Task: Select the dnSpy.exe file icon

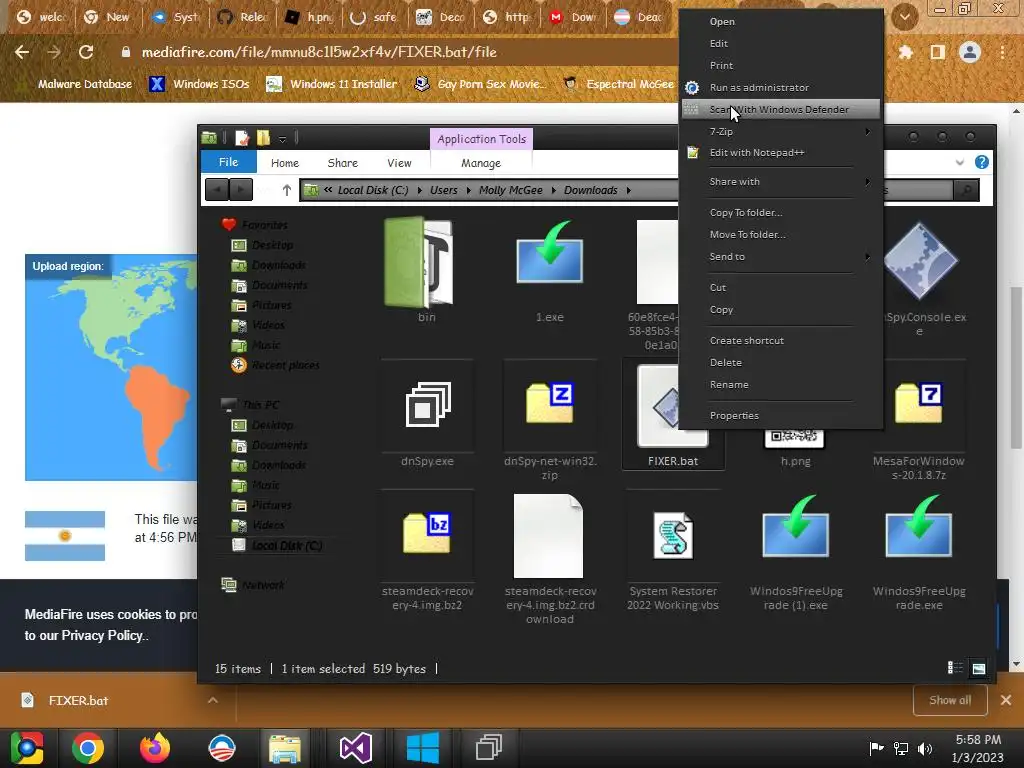Action: [x=428, y=405]
